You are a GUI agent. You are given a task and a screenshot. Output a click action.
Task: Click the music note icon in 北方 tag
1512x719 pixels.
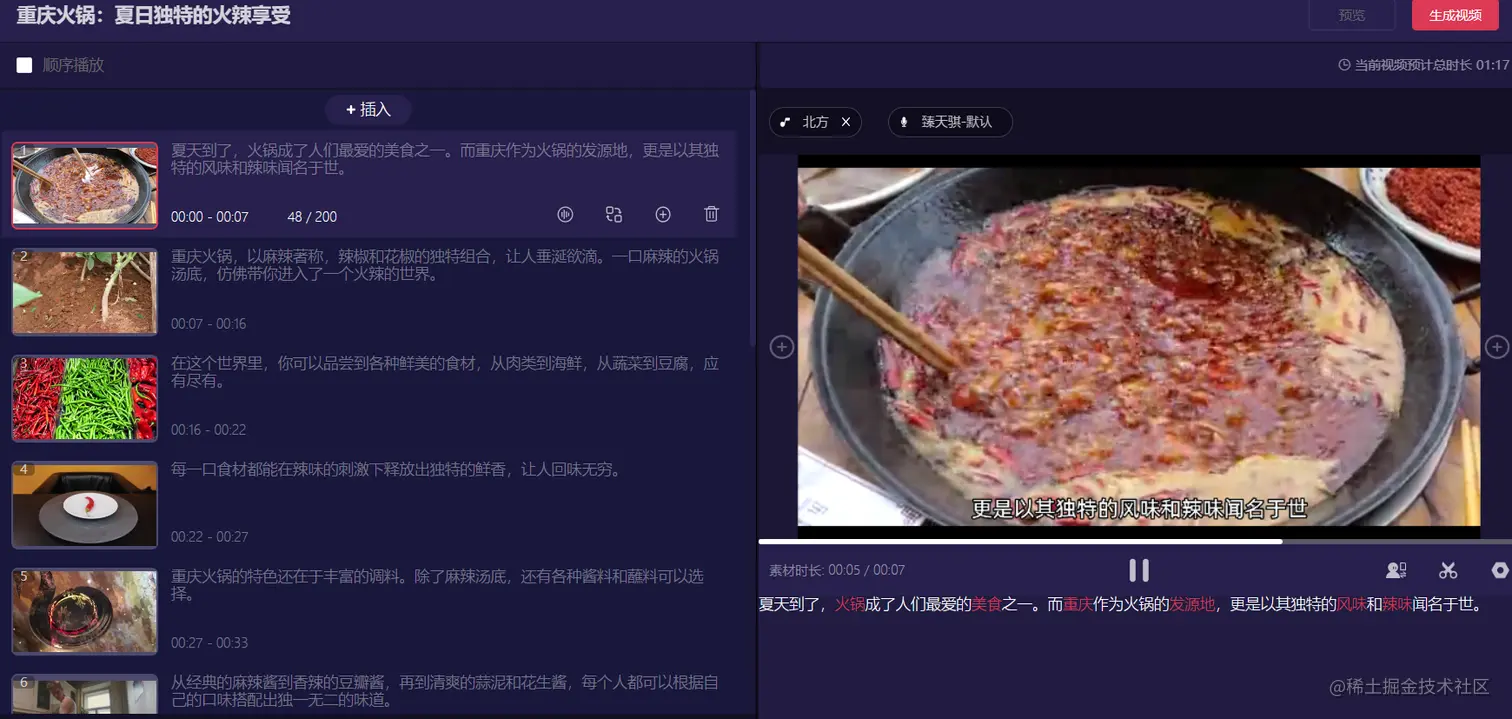pyautogui.click(x=786, y=122)
